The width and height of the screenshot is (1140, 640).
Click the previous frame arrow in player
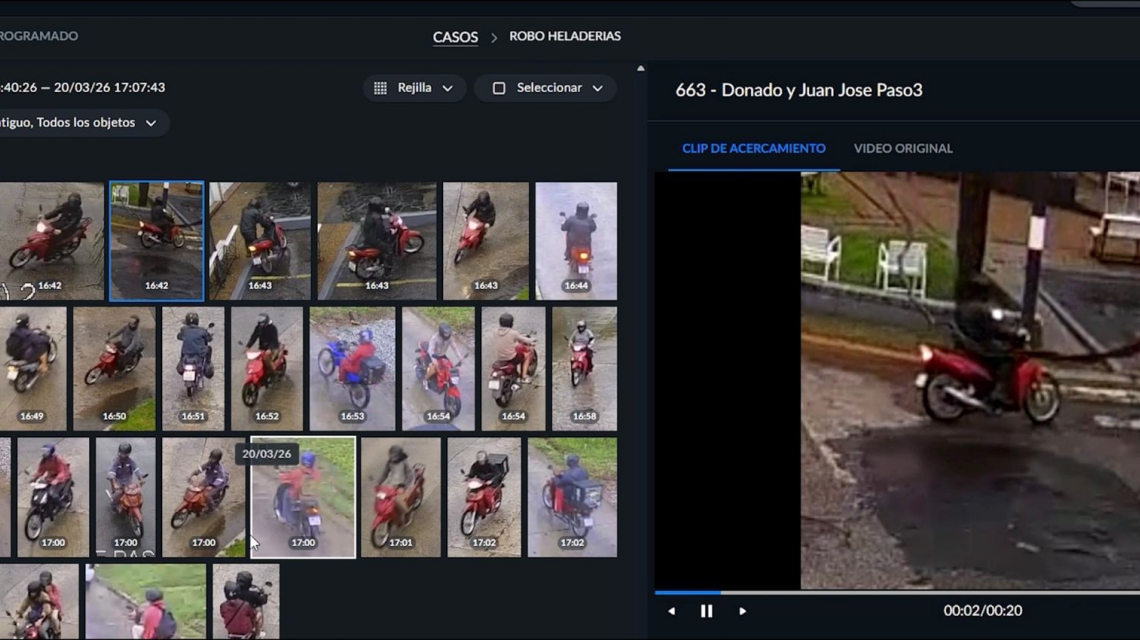tap(671, 611)
